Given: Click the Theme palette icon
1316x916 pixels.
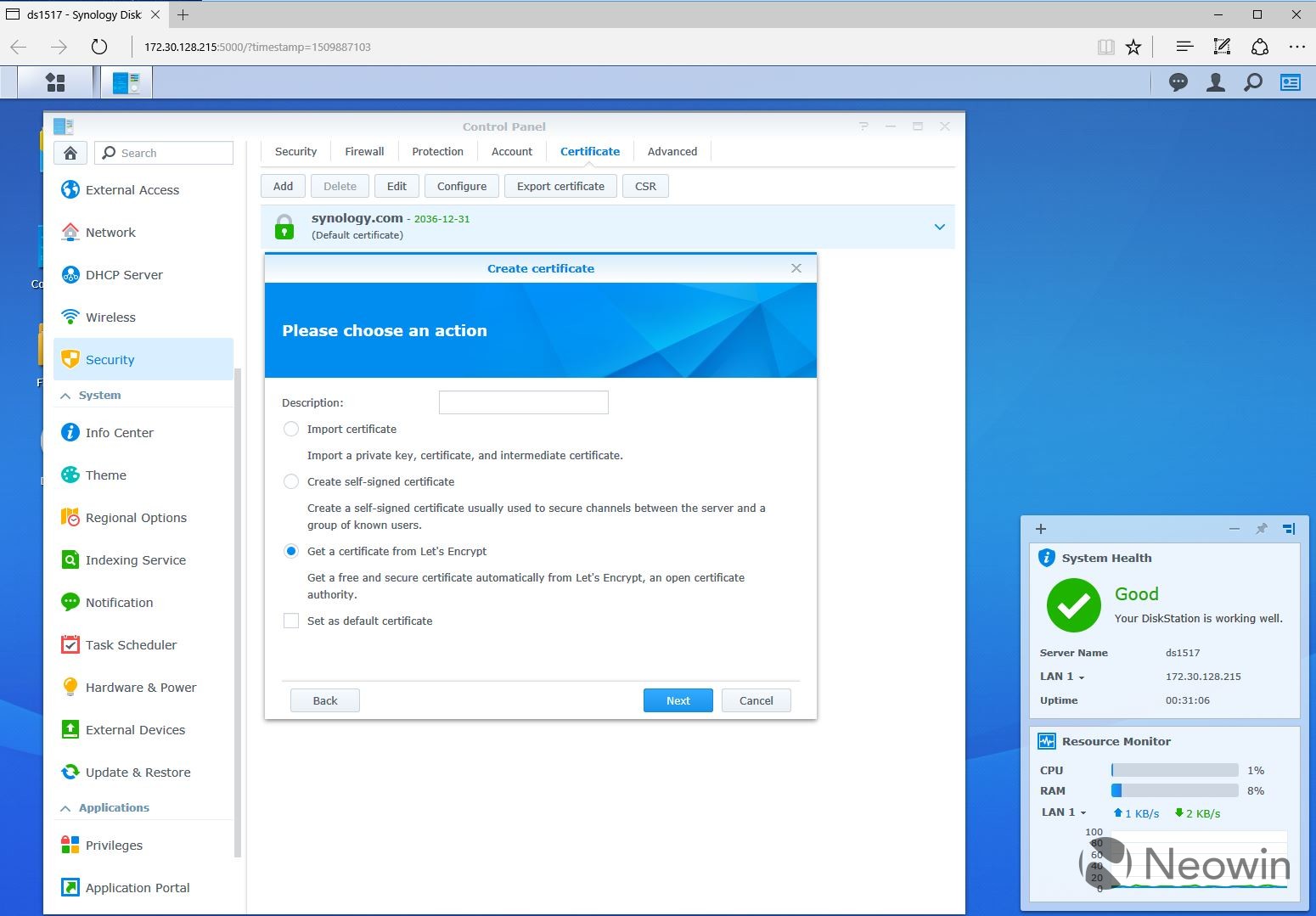Looking at the screenshot, I should tap(70, 475).
